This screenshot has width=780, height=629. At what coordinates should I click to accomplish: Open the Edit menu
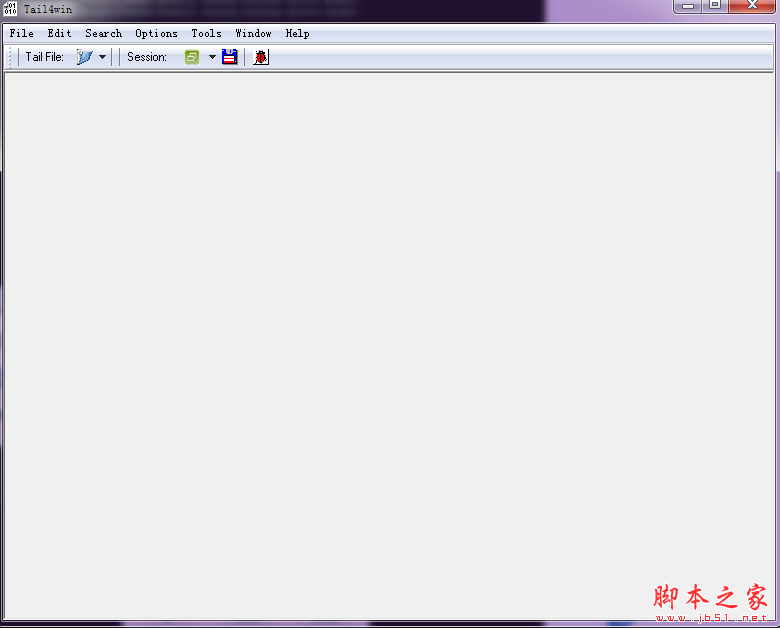click(59, 33)
